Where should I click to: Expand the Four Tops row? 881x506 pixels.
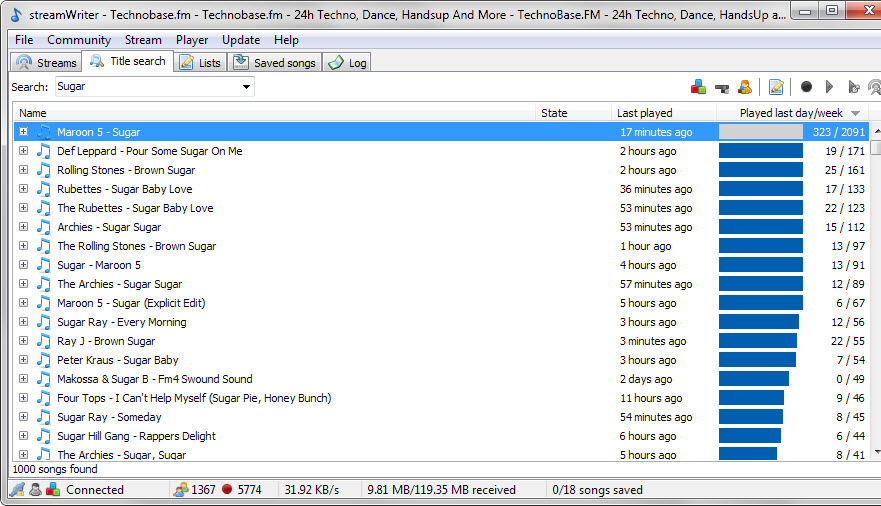24,398
